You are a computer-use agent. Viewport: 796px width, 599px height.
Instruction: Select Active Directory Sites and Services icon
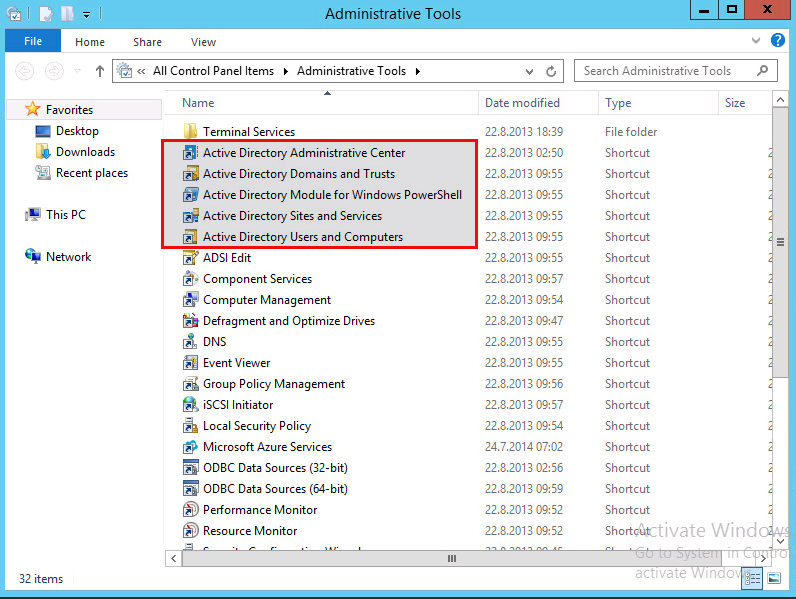tap(190, 216)
